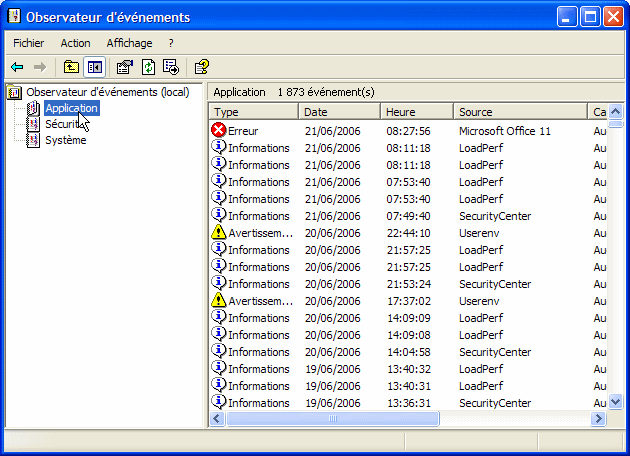
Task: Click the vertical scrollbar down arrow
Action: [x=616, y=402]
